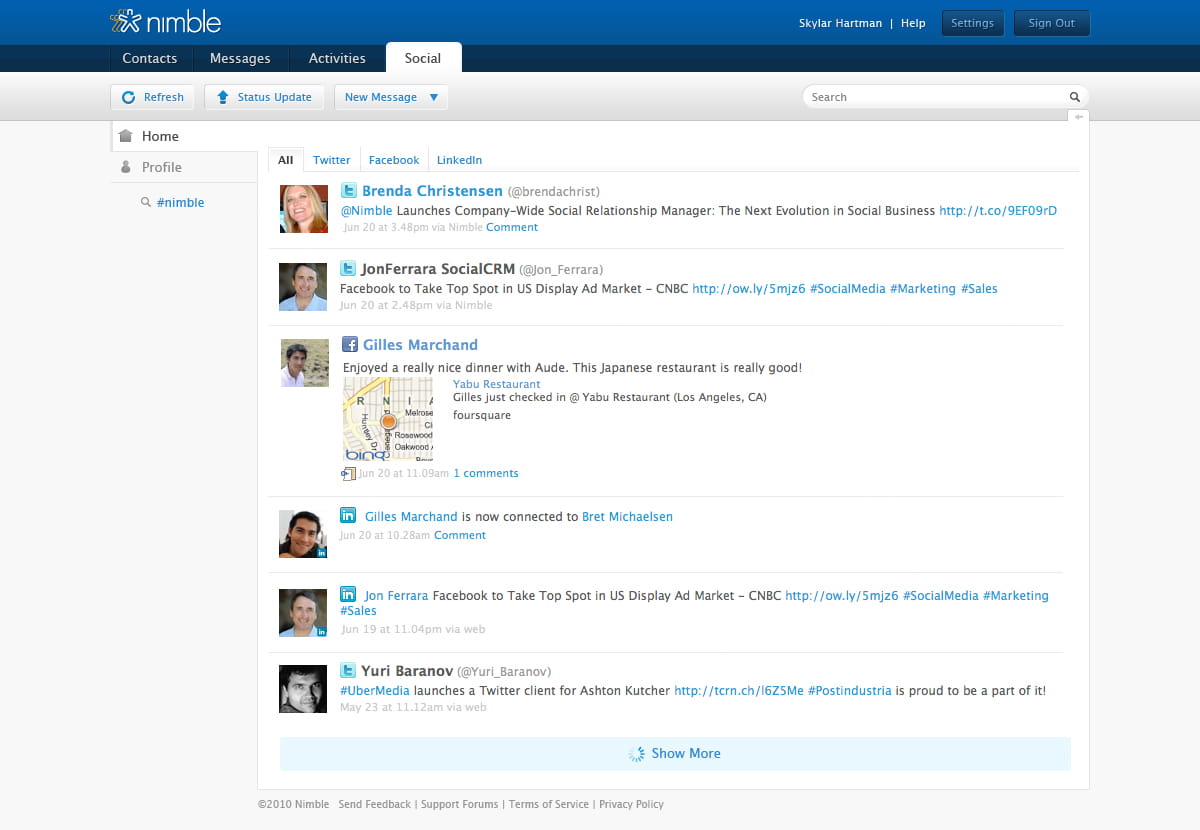Open the http://t.co/9EF09rD link
Viewport: 1200px width, 830px height.
998,211
